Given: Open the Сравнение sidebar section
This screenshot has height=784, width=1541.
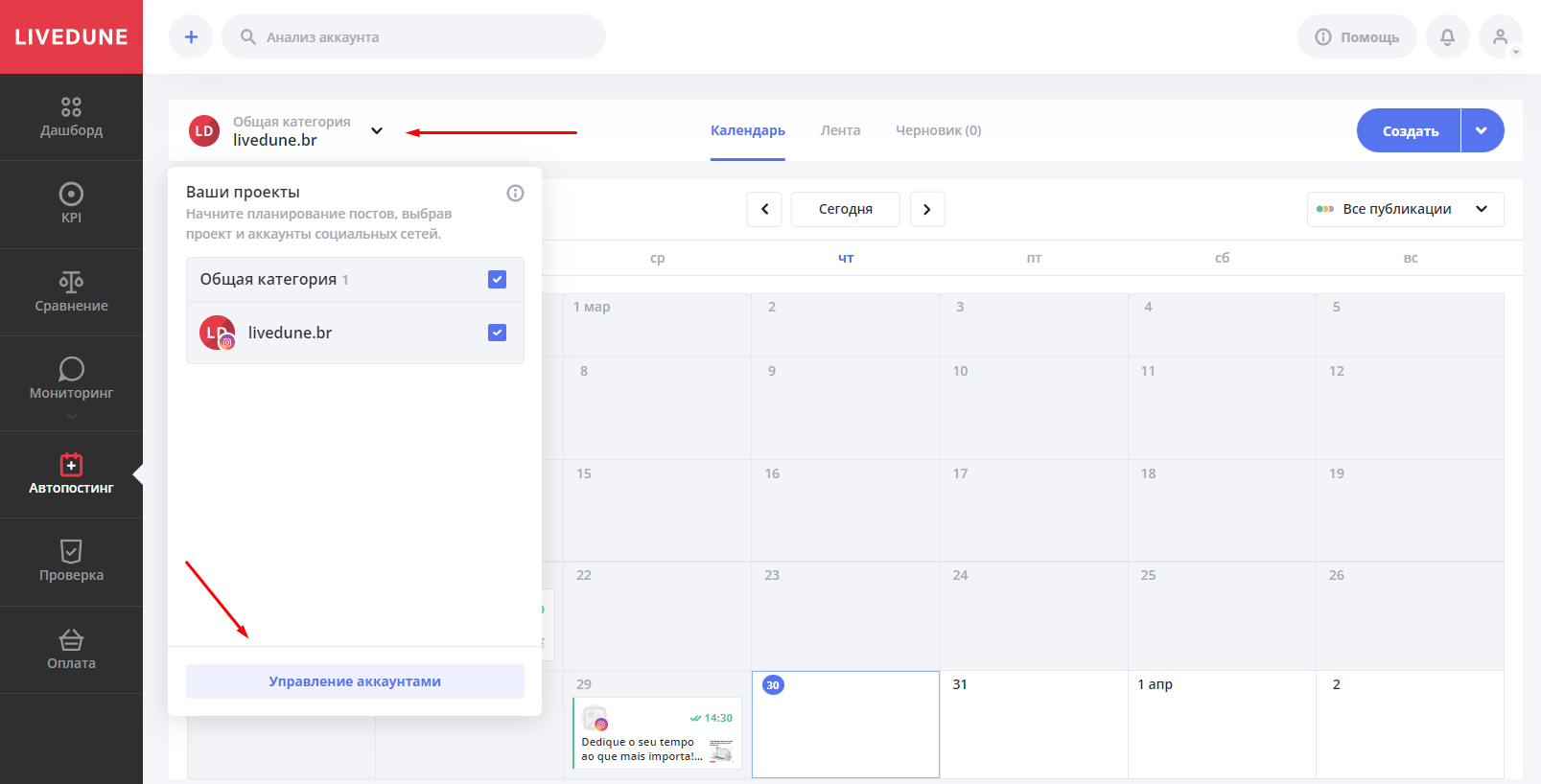Looking at the screenshot, I should click(x=71, y=292).
